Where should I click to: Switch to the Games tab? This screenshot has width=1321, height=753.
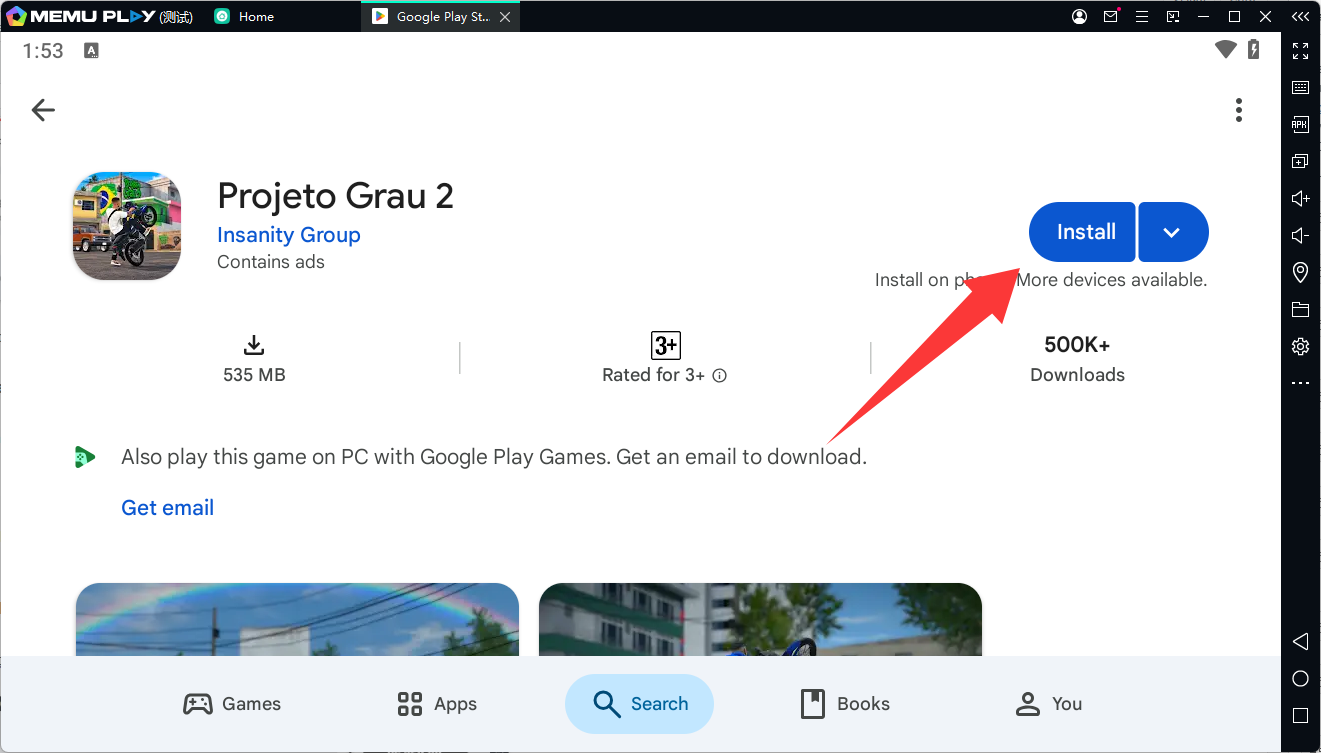click(x=232, y=704)
